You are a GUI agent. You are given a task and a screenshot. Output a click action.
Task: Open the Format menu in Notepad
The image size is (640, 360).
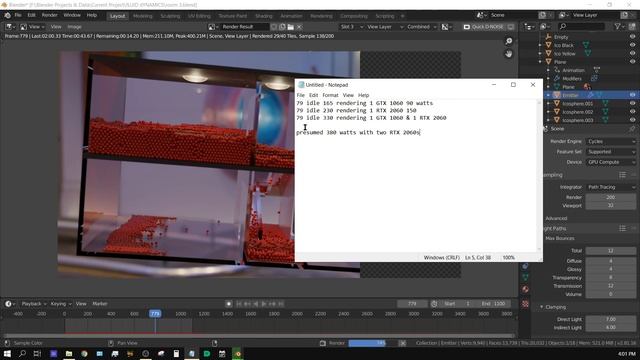330,95
